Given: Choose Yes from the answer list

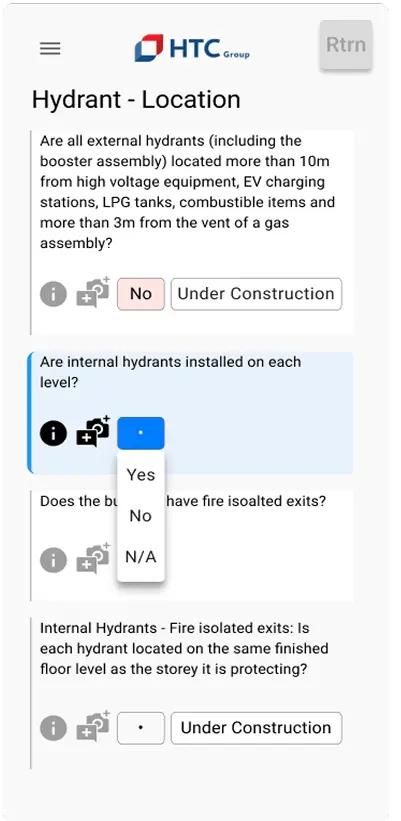Looking at the screenshot, I should tap(141, 475).
